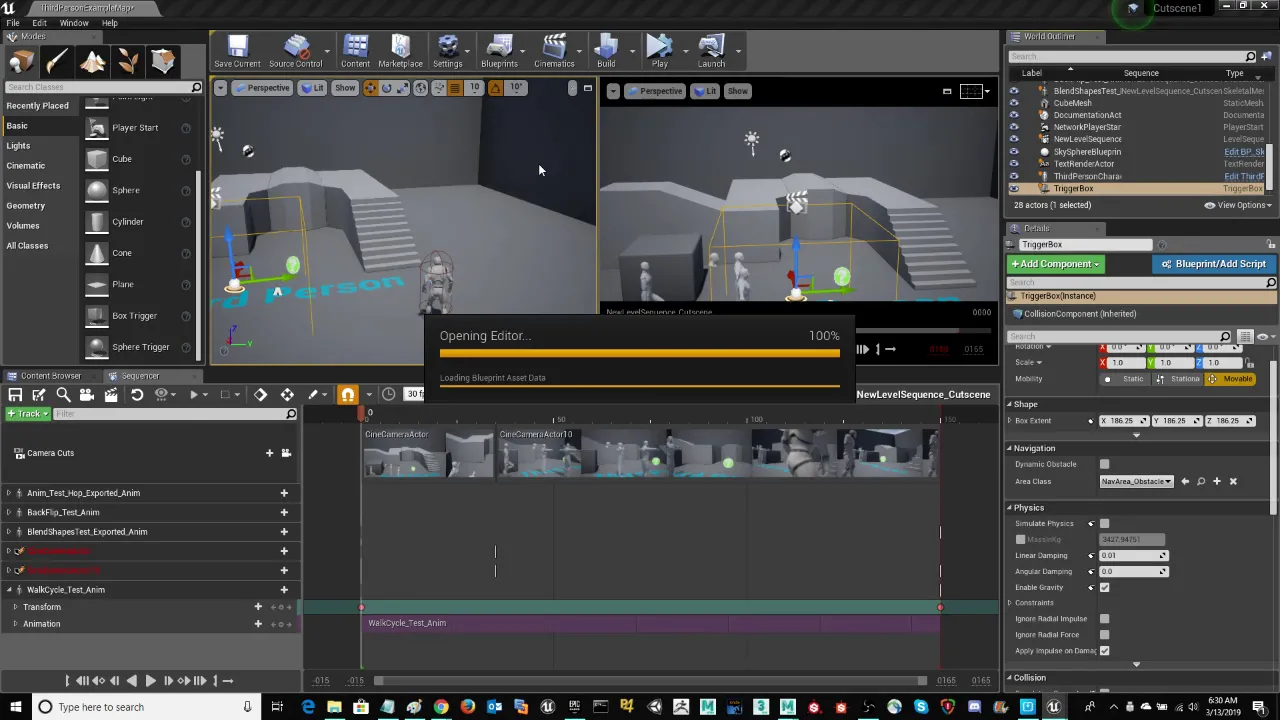The image size is (1280, 720).
Task: Uncheck the Enable Gravity checkbox
Action: 1104,587
